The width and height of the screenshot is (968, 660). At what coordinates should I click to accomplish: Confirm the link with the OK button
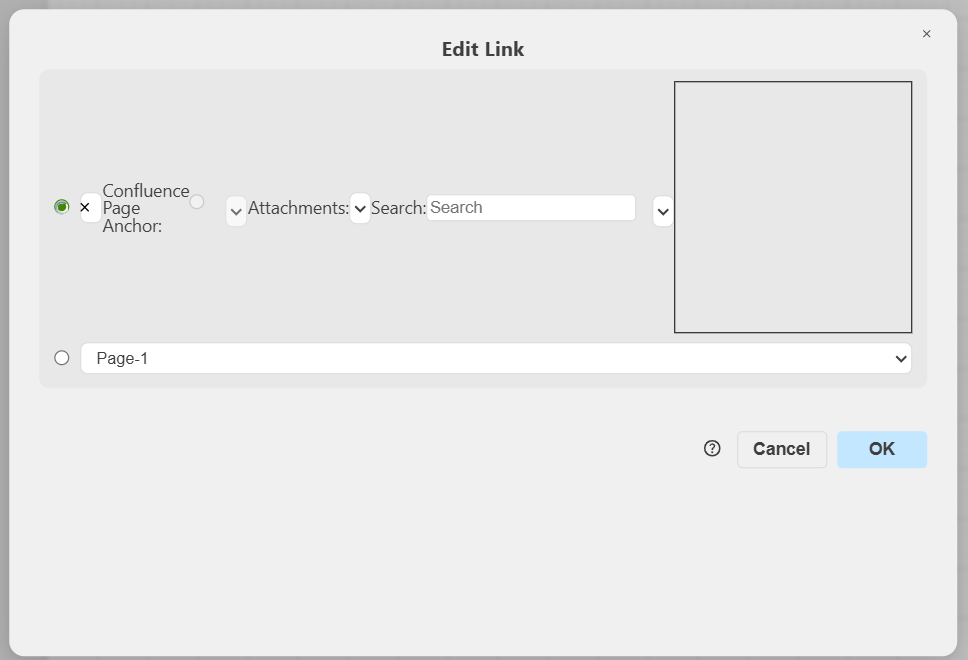[x=882, y=449]
